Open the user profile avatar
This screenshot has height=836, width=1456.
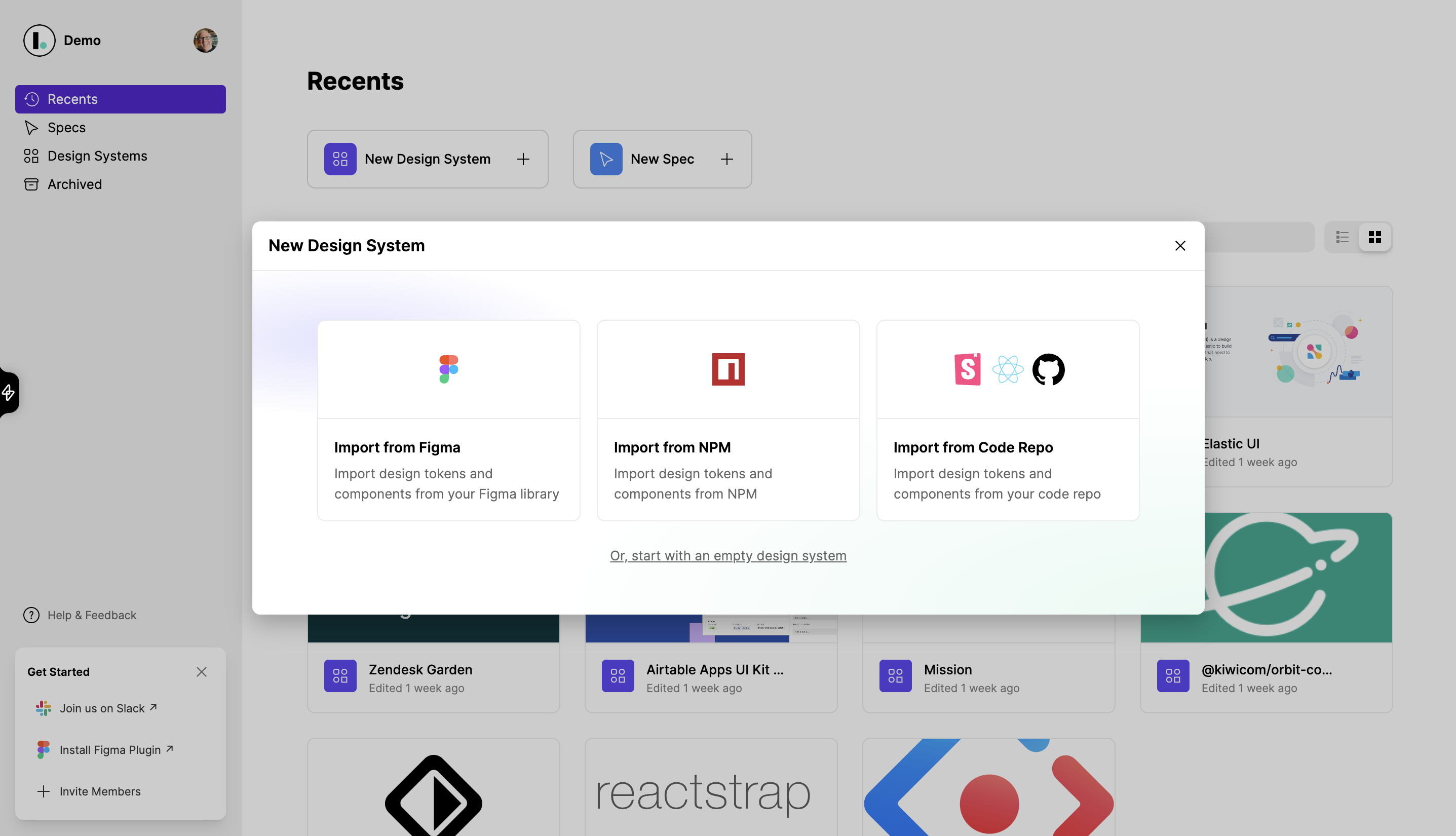coord(206,40)
